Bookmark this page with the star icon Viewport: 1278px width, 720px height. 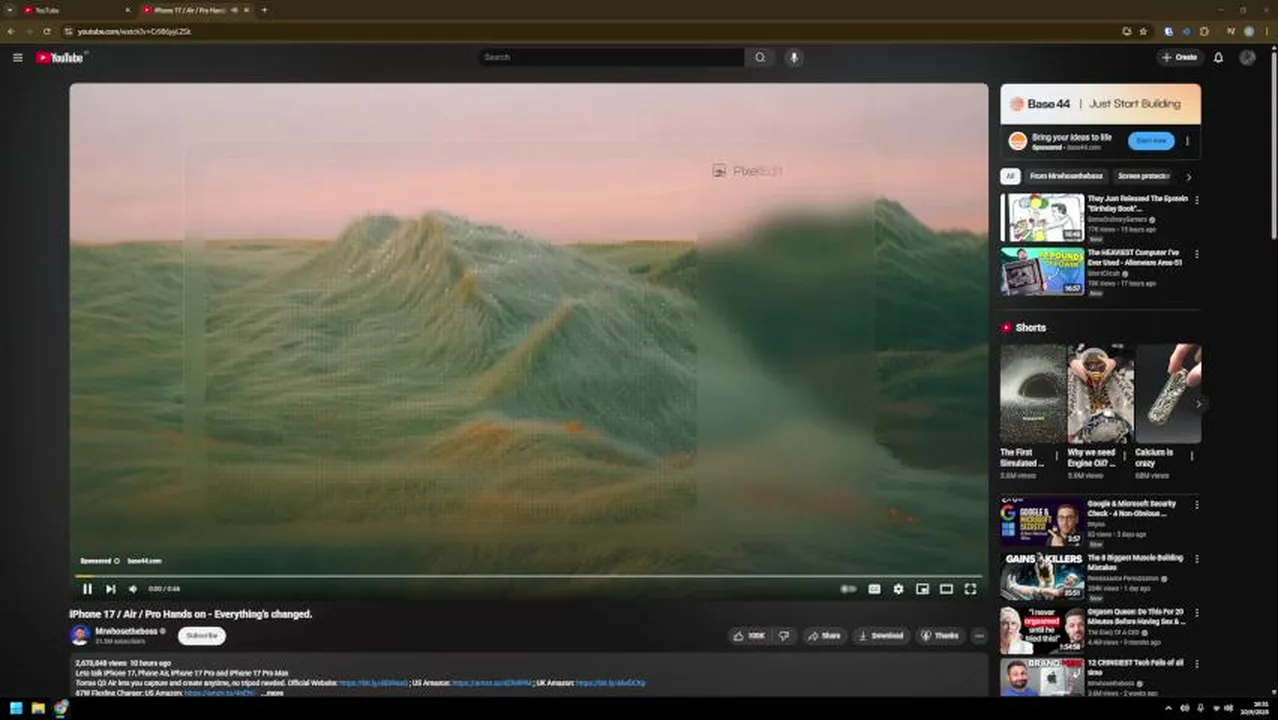tap(1143, 31)
